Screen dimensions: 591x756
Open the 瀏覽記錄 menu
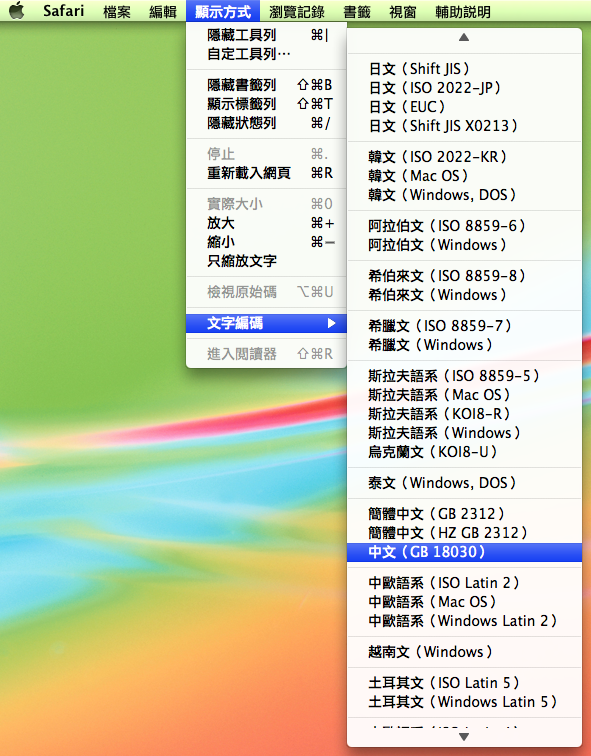296,11
